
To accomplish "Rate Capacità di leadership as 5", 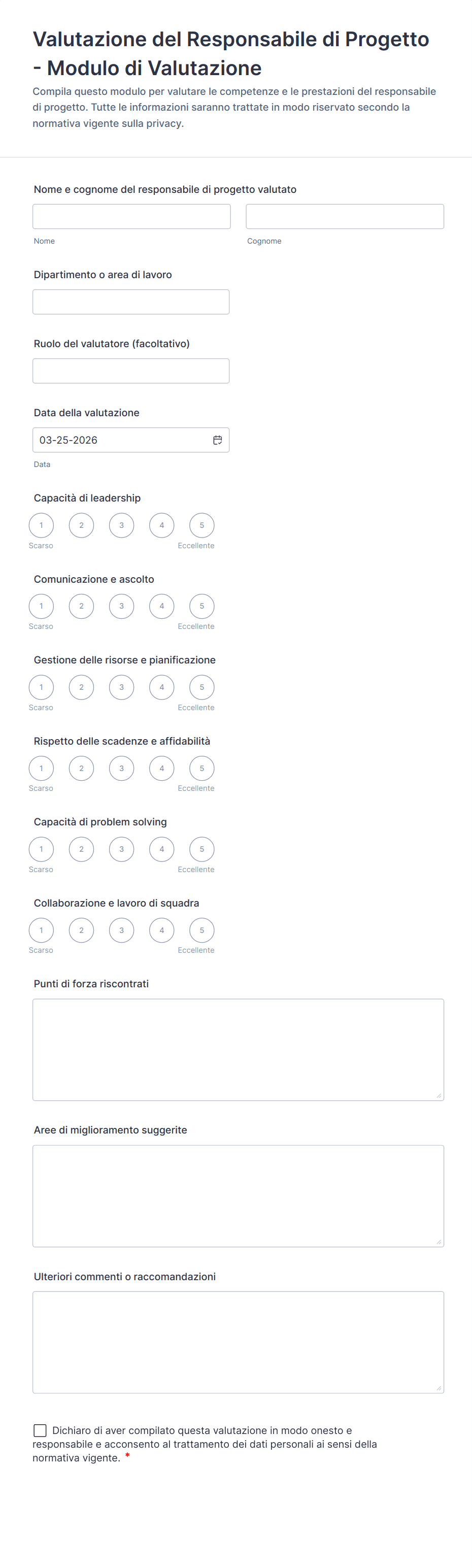I will (x=202, y=525).
